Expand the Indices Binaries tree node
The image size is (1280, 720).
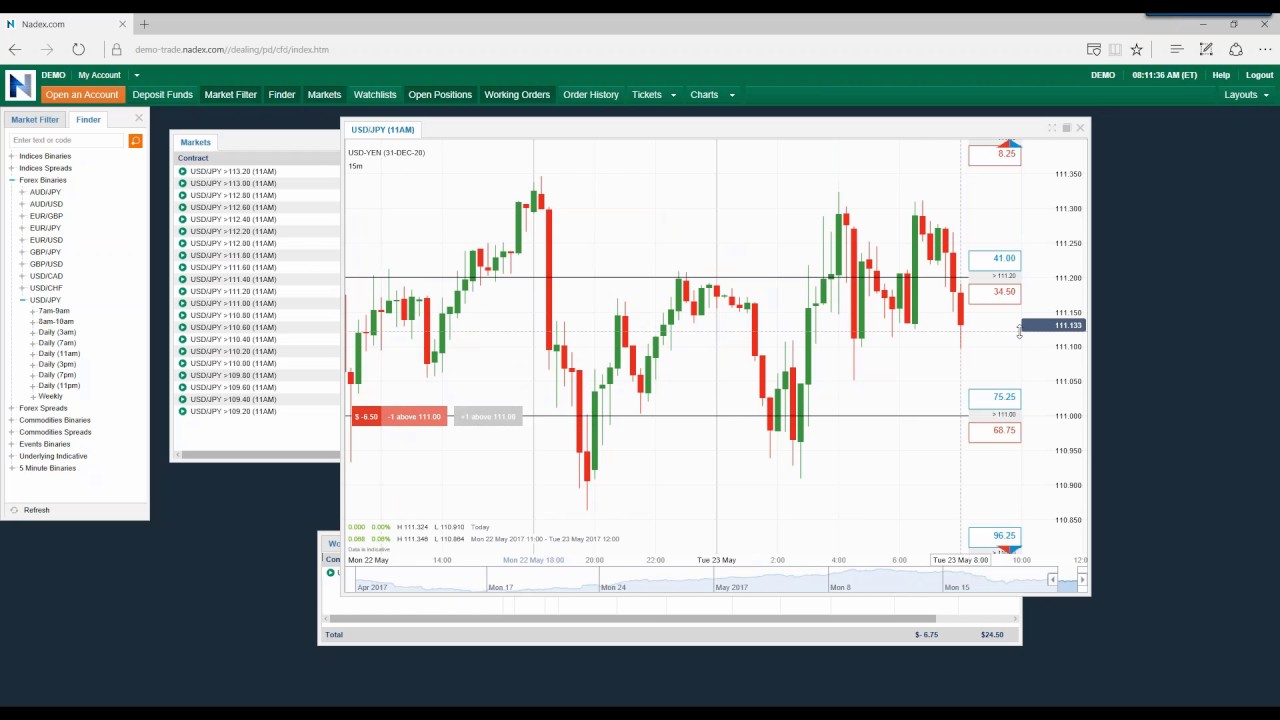[x=11, y=156]
